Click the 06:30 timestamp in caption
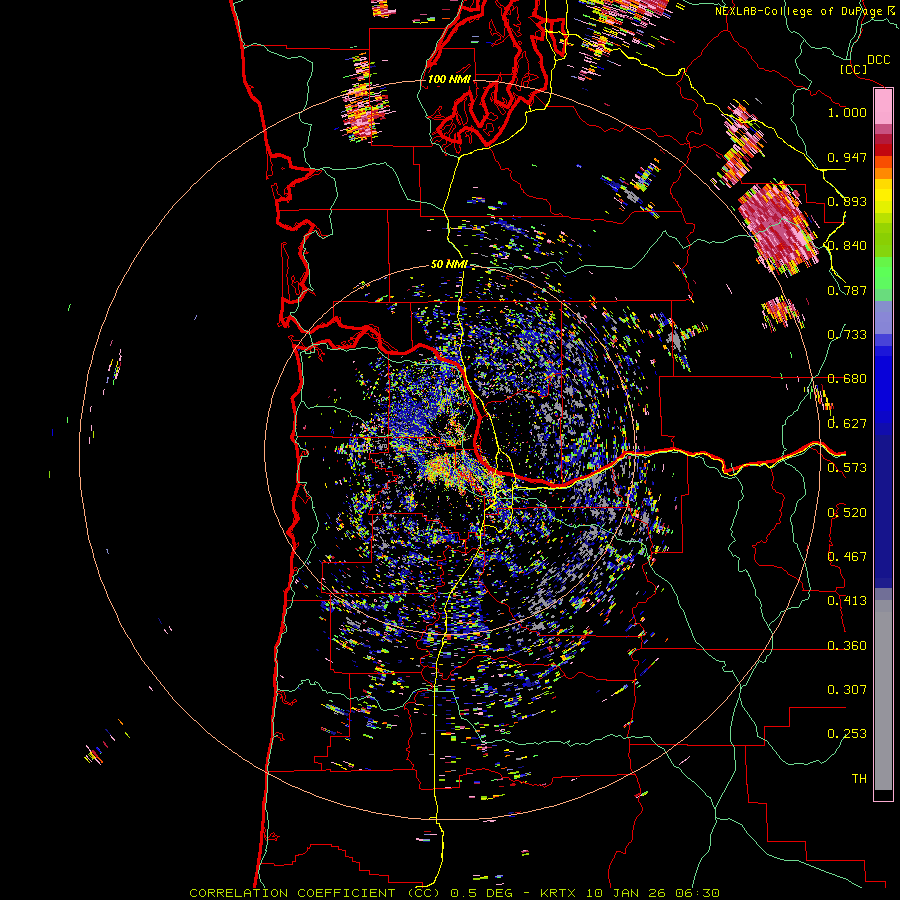 696,893
